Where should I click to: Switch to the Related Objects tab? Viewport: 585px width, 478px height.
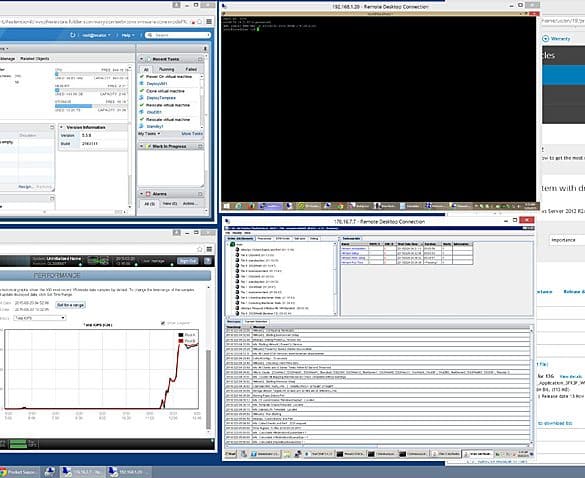(35, 59)
